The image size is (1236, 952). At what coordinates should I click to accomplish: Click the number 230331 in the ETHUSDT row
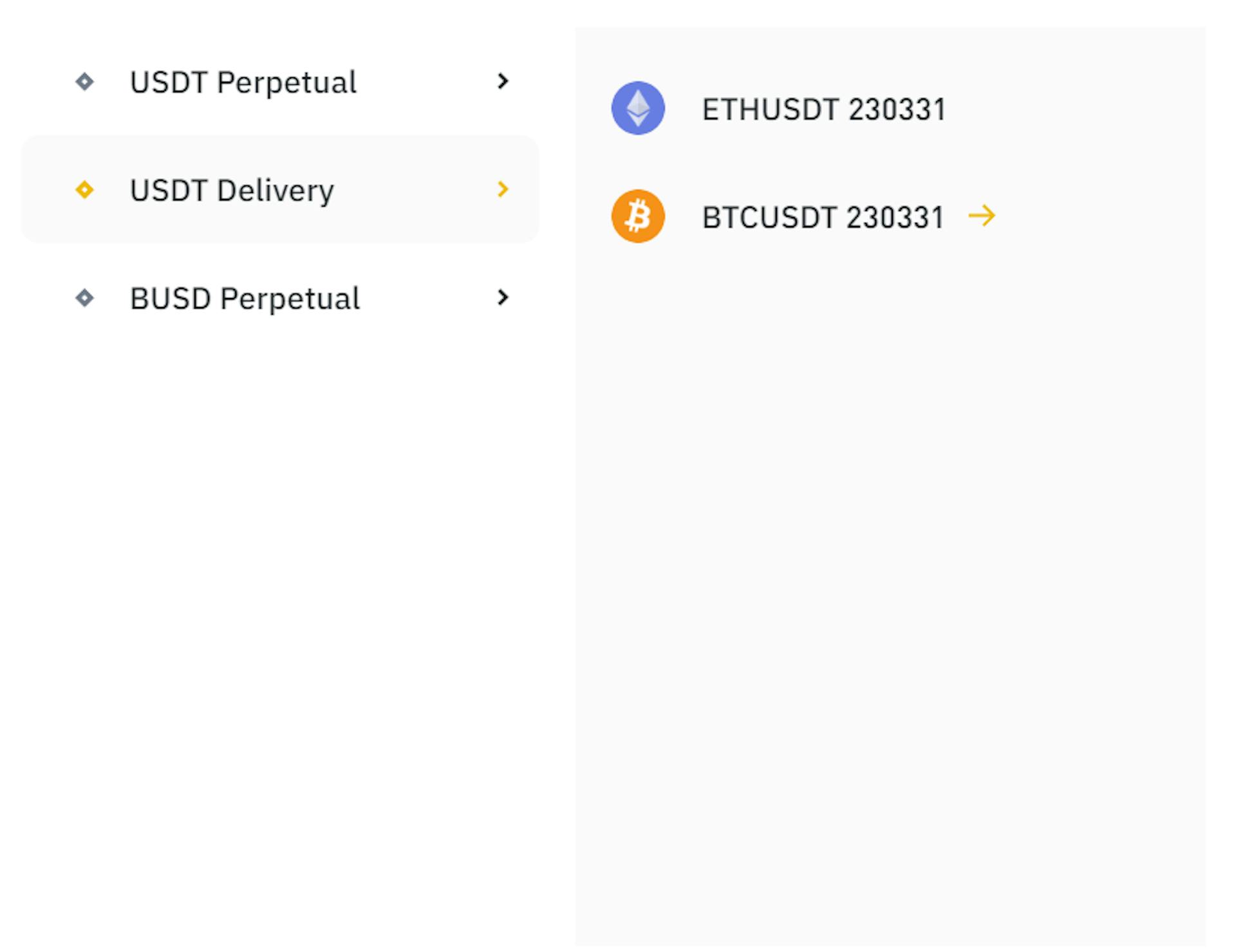pyautogui.click(x=897, y=109)
